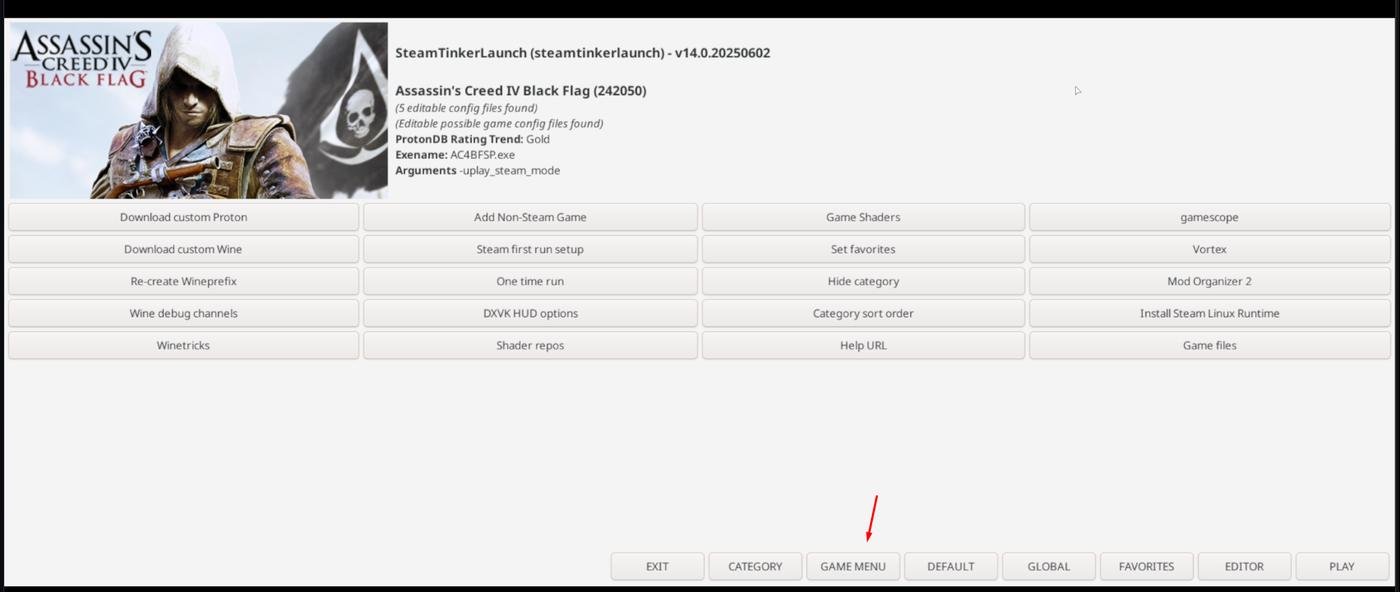Click the Exename AC4BFSP.exe text

point(455,155)
